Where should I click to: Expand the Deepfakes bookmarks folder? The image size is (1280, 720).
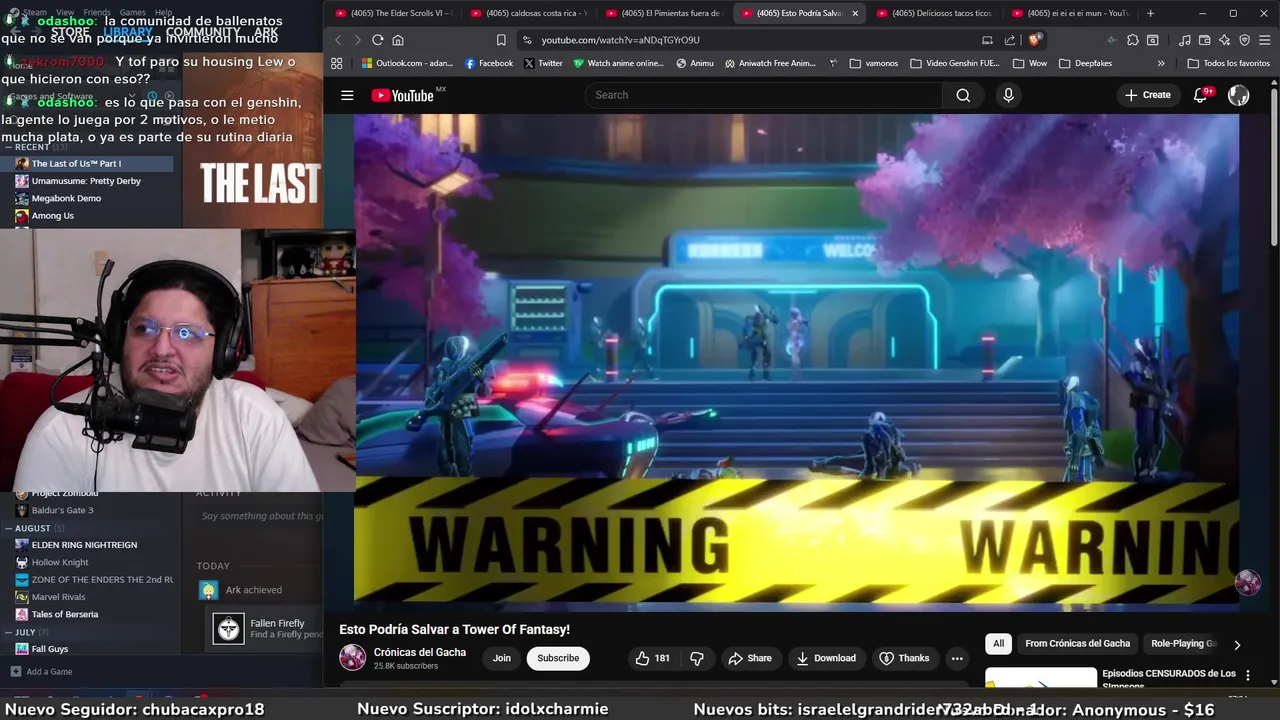1085,63
